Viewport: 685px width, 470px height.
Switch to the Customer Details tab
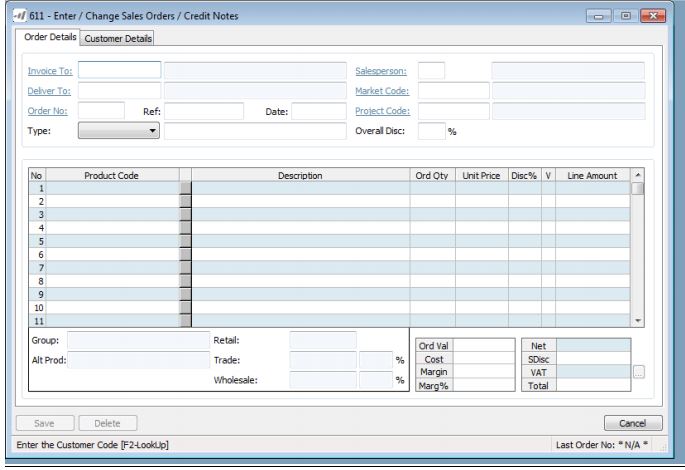[117, 39]
